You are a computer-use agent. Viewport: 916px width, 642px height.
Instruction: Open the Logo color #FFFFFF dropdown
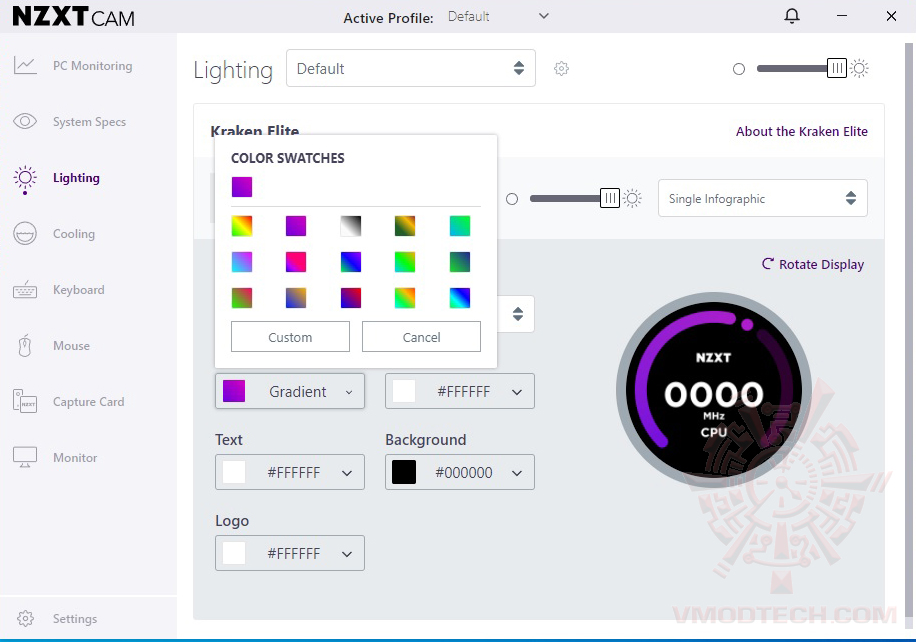[290, 553]
